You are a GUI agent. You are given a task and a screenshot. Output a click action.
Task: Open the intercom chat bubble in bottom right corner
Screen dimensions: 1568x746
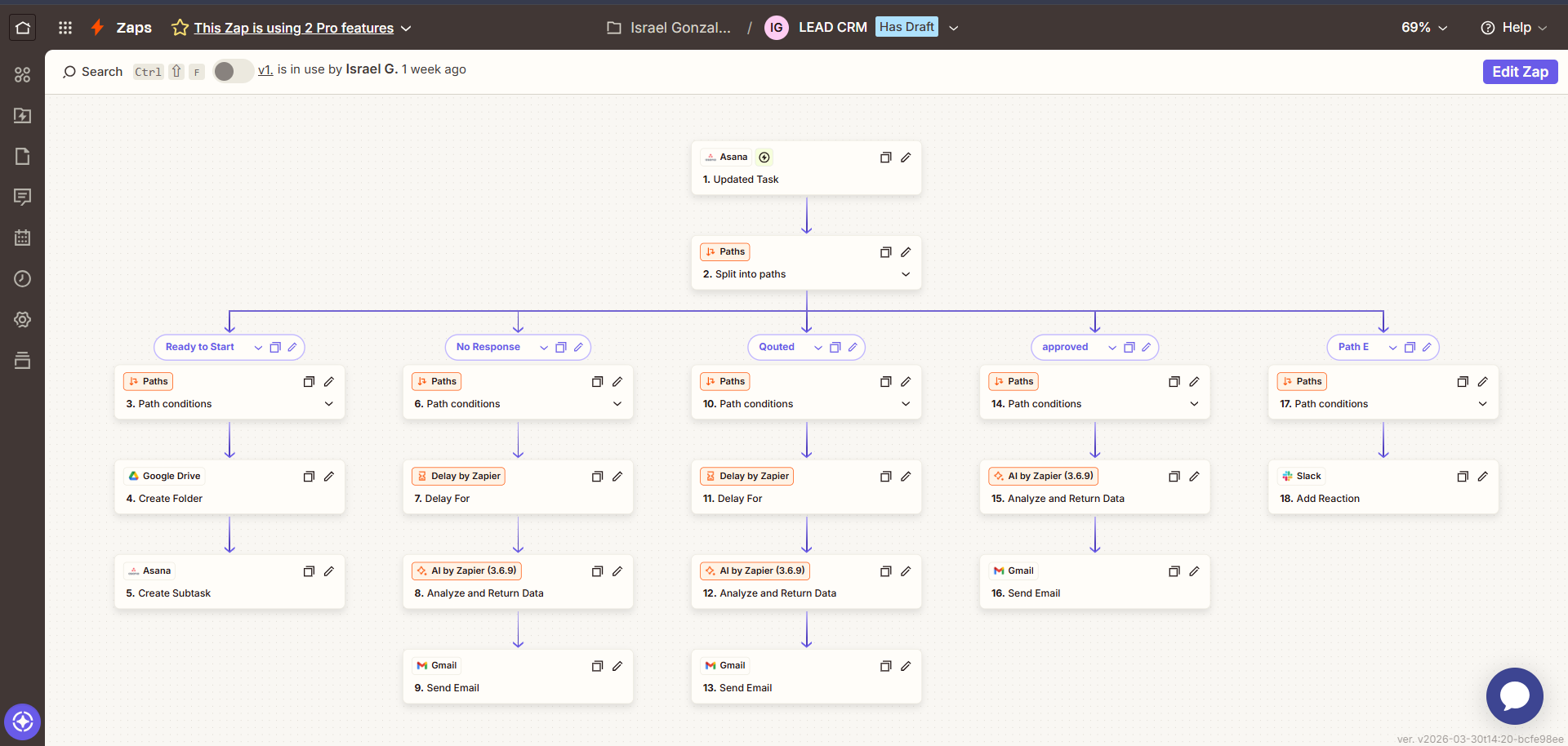click(x=1514, y=696)
